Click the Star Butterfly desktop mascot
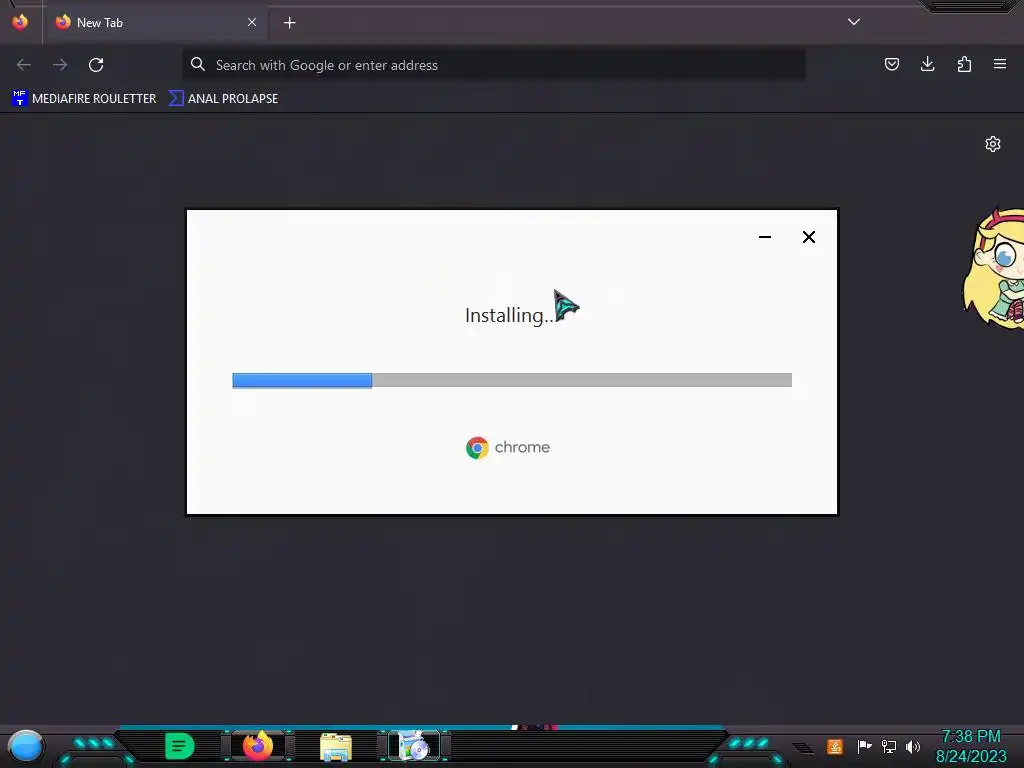The height and width of the screenshot is (768, 1024). coord(993,268)
